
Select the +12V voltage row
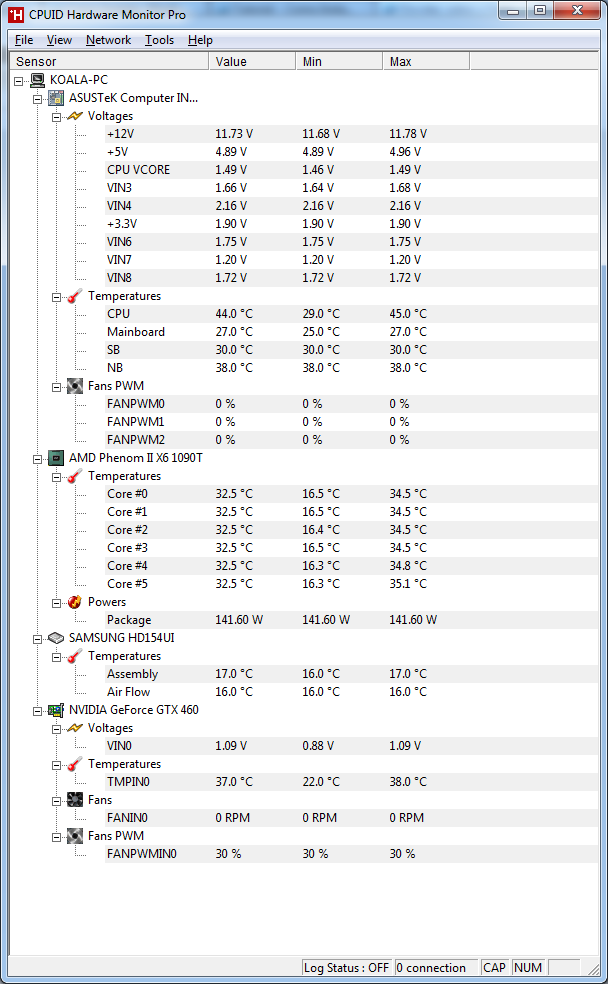[x=351, y=134]
